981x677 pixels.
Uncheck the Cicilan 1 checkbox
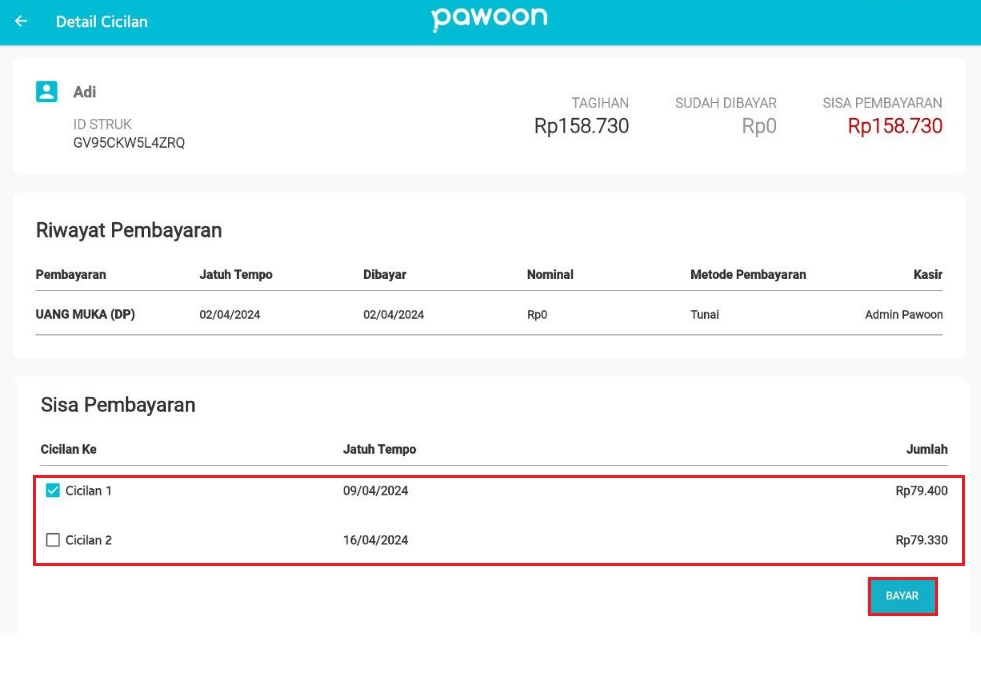coord(53,491)
